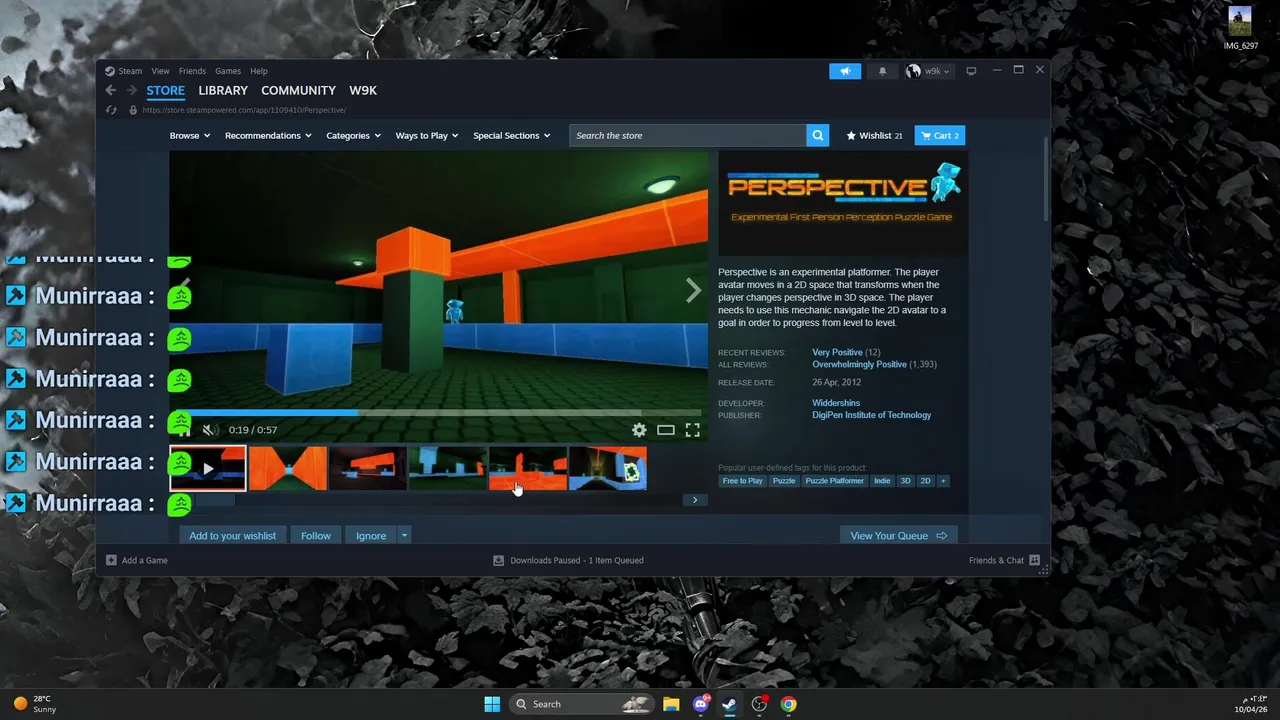Open Google Chrome from the taskbar
Image resolution: width=1280 pixels, height=720 pixels.
click(789, 704)
